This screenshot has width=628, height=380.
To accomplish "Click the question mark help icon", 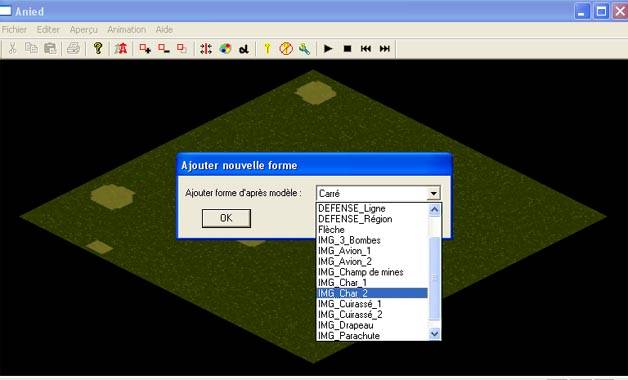I will (98, 48).
